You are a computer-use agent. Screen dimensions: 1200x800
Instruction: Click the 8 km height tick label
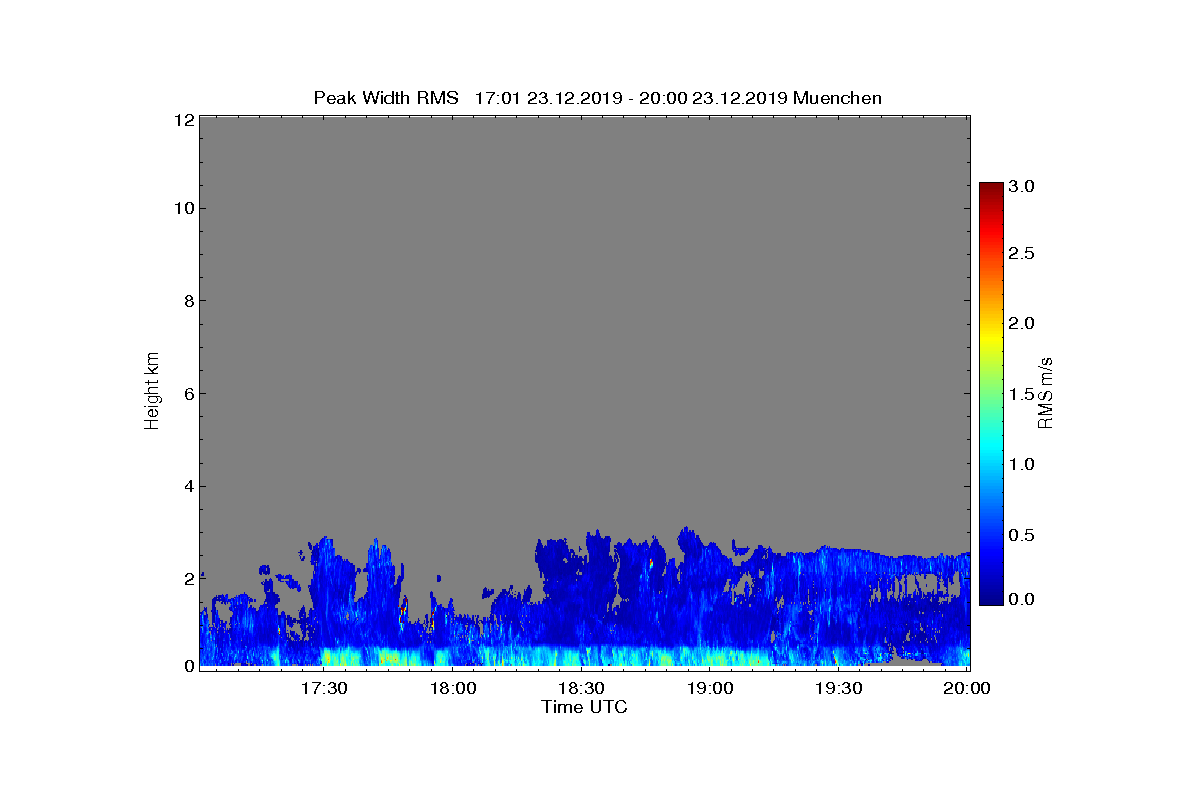pos(188,301)
